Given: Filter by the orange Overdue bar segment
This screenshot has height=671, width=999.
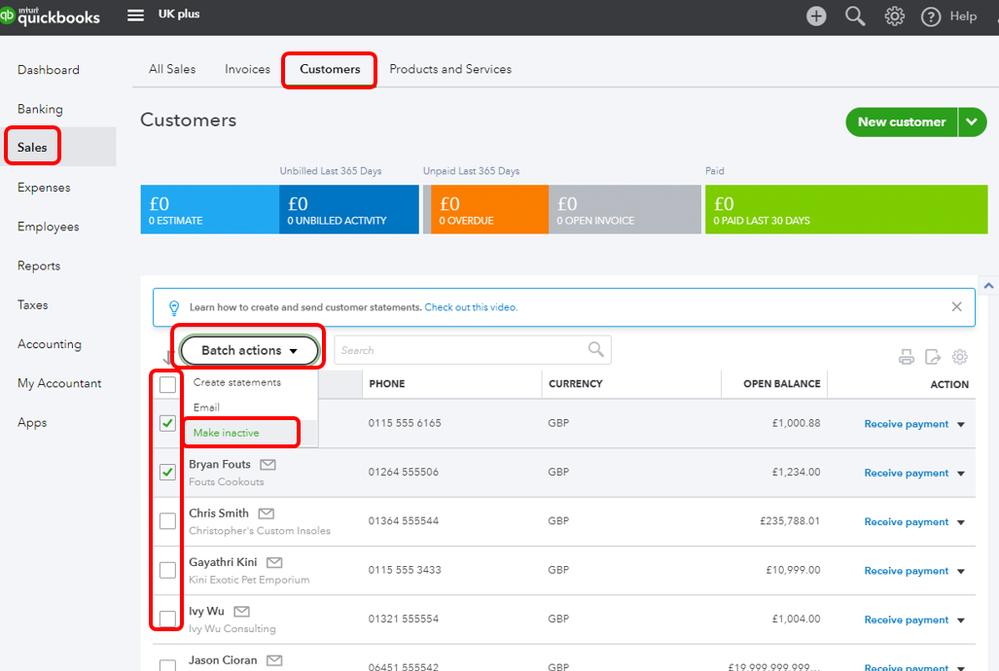Looking at the screenshot, I should pos(489,210).
